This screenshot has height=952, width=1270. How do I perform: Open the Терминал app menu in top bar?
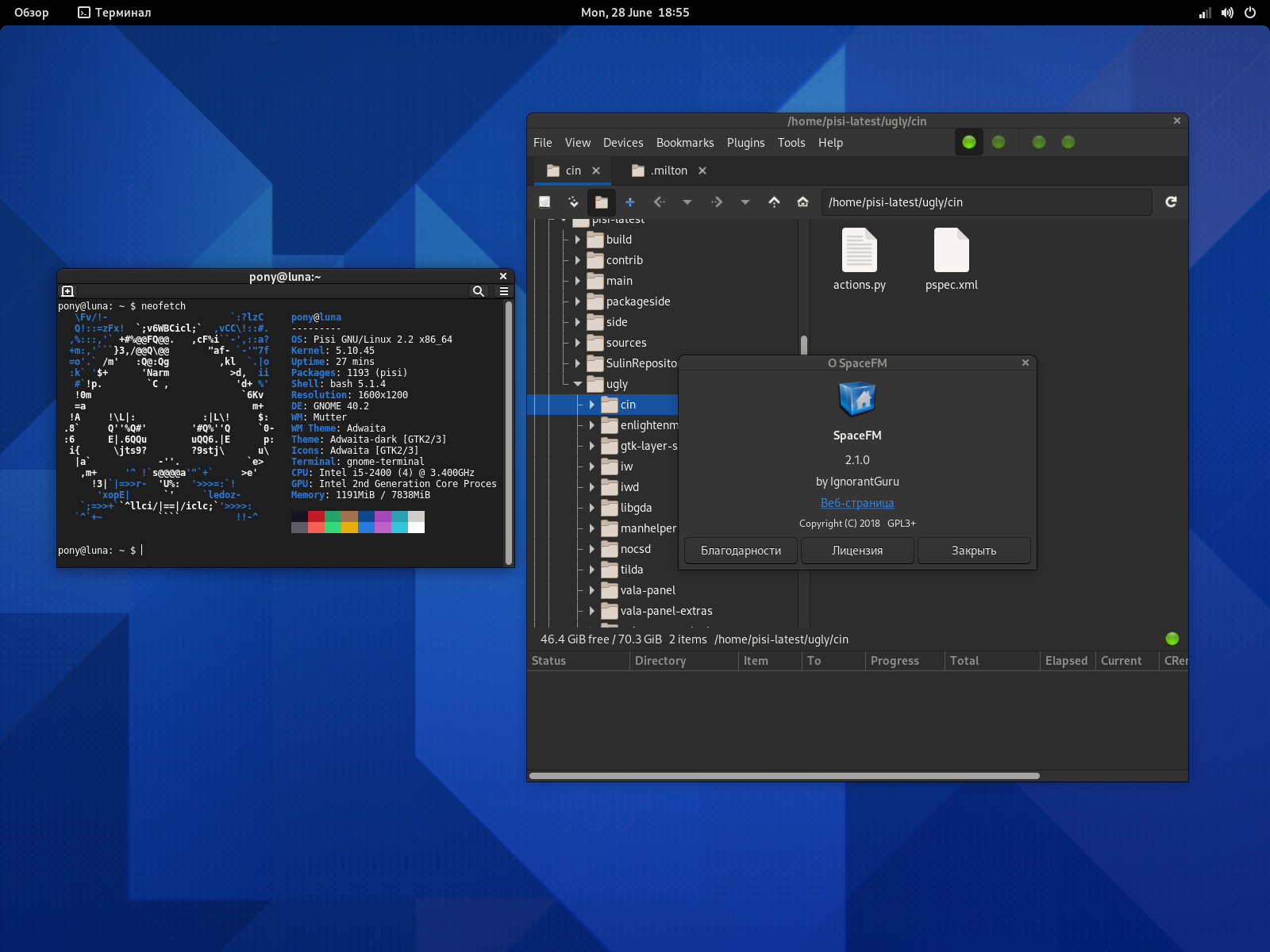[x=114, y=13]
